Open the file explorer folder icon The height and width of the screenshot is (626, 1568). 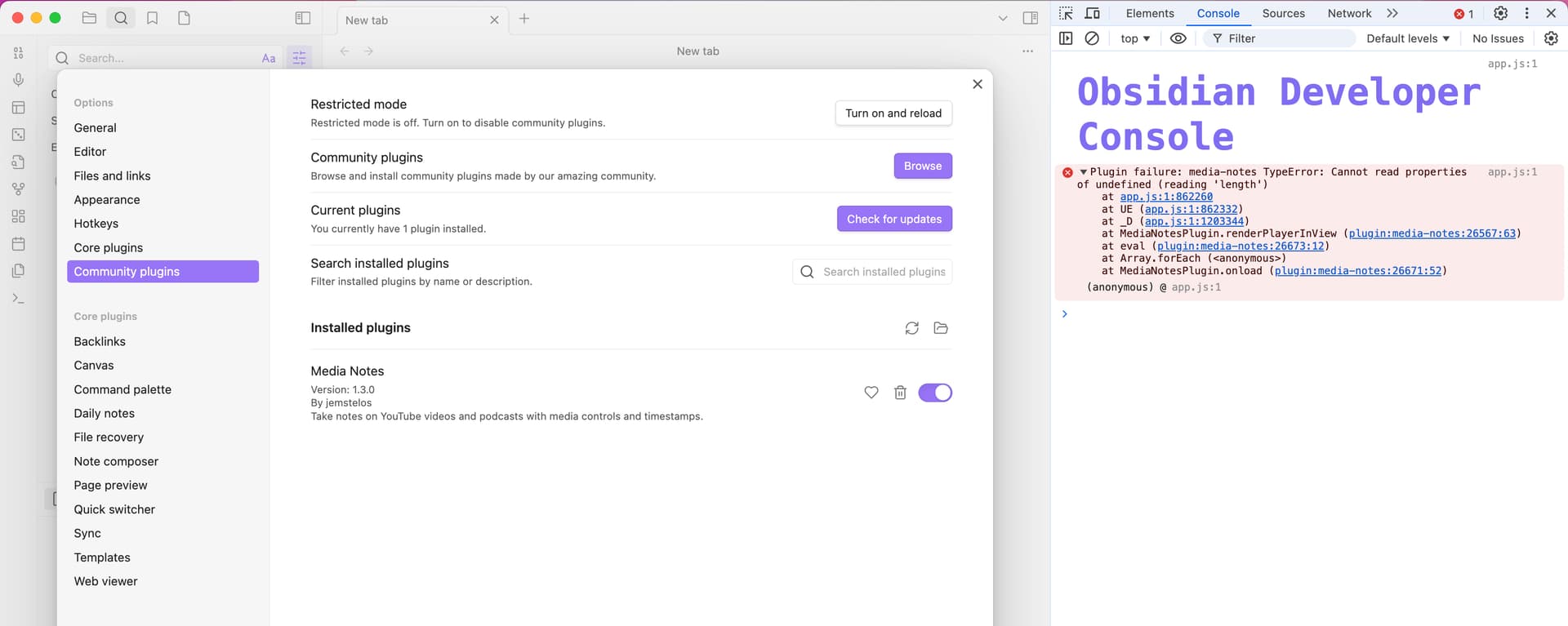[x=90, y=18]
